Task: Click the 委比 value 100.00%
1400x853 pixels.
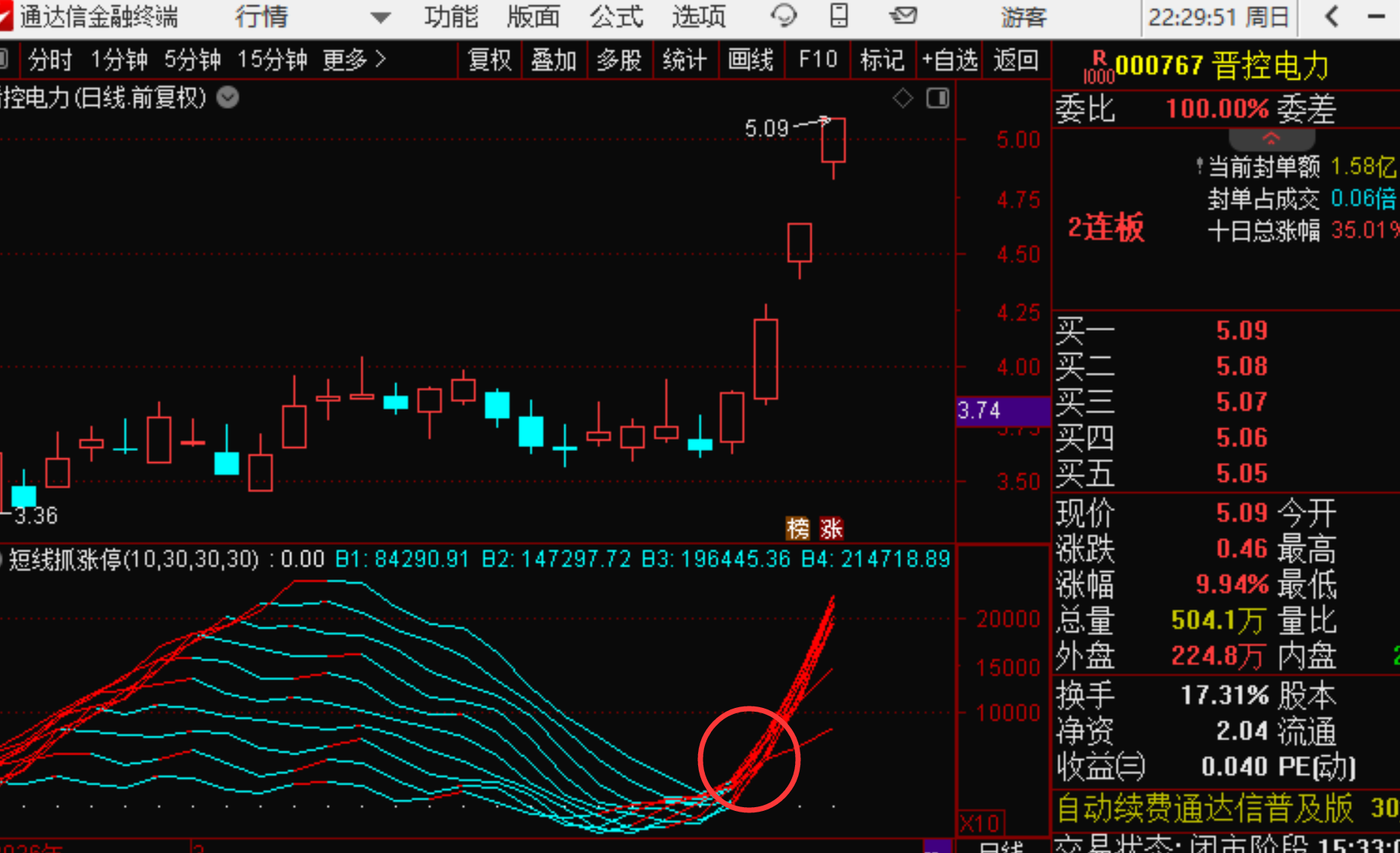Action: tap(1217, 109)
